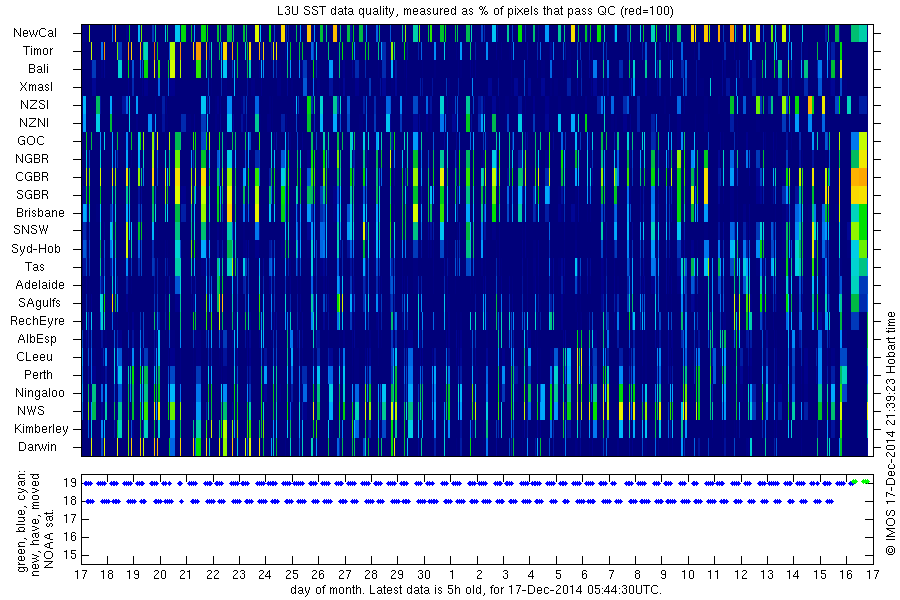Click day tick label 30
The height and width of the screenshot is (600, 900).
424,574
